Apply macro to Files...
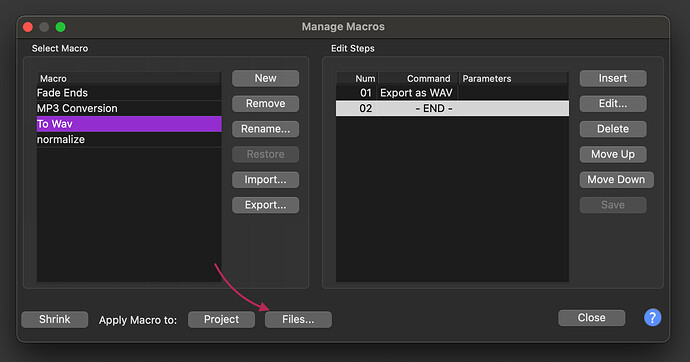 [x=298, y=319]
